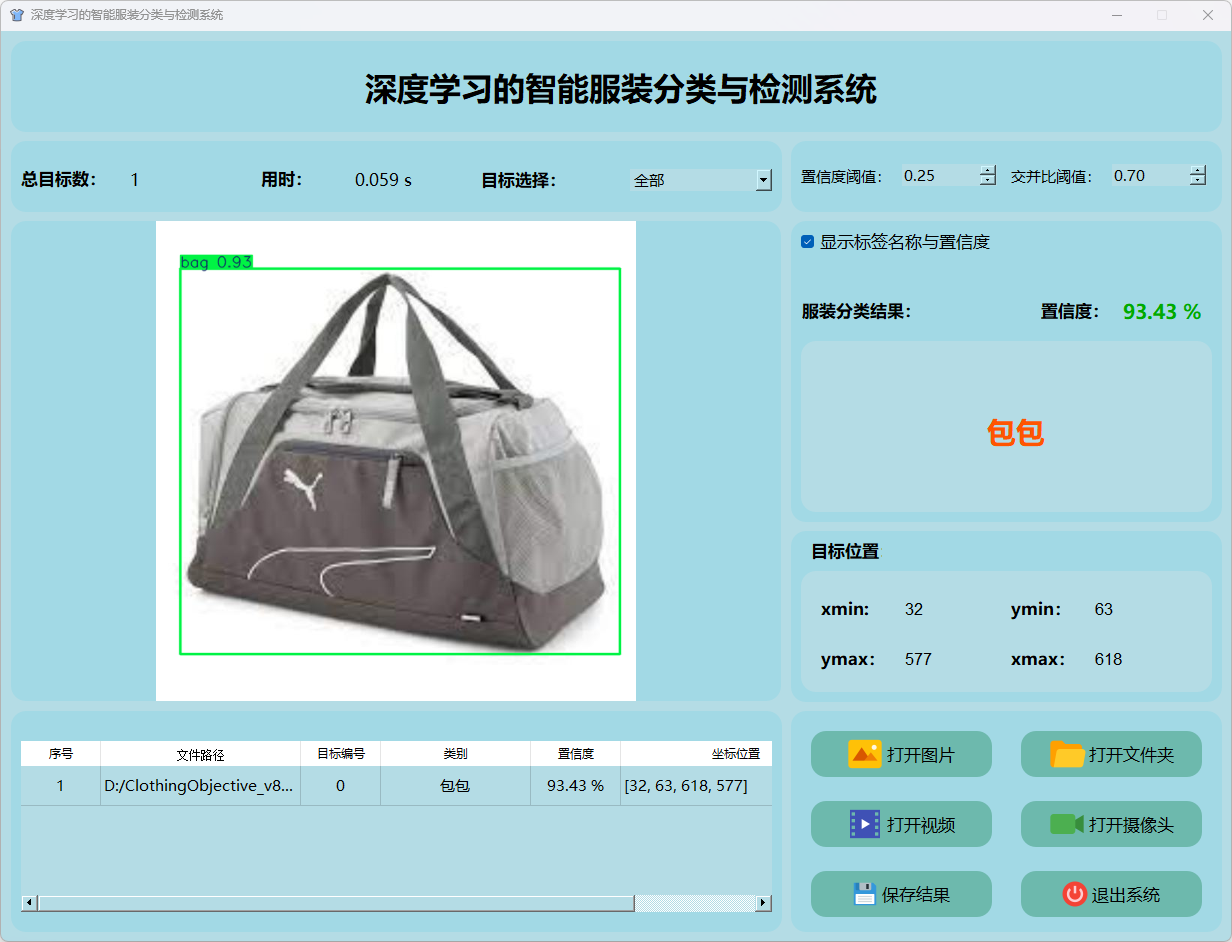
Task: Click the yellow folder icon for Open Folder
Action: pyautogui.click(x=1067, y=754)
